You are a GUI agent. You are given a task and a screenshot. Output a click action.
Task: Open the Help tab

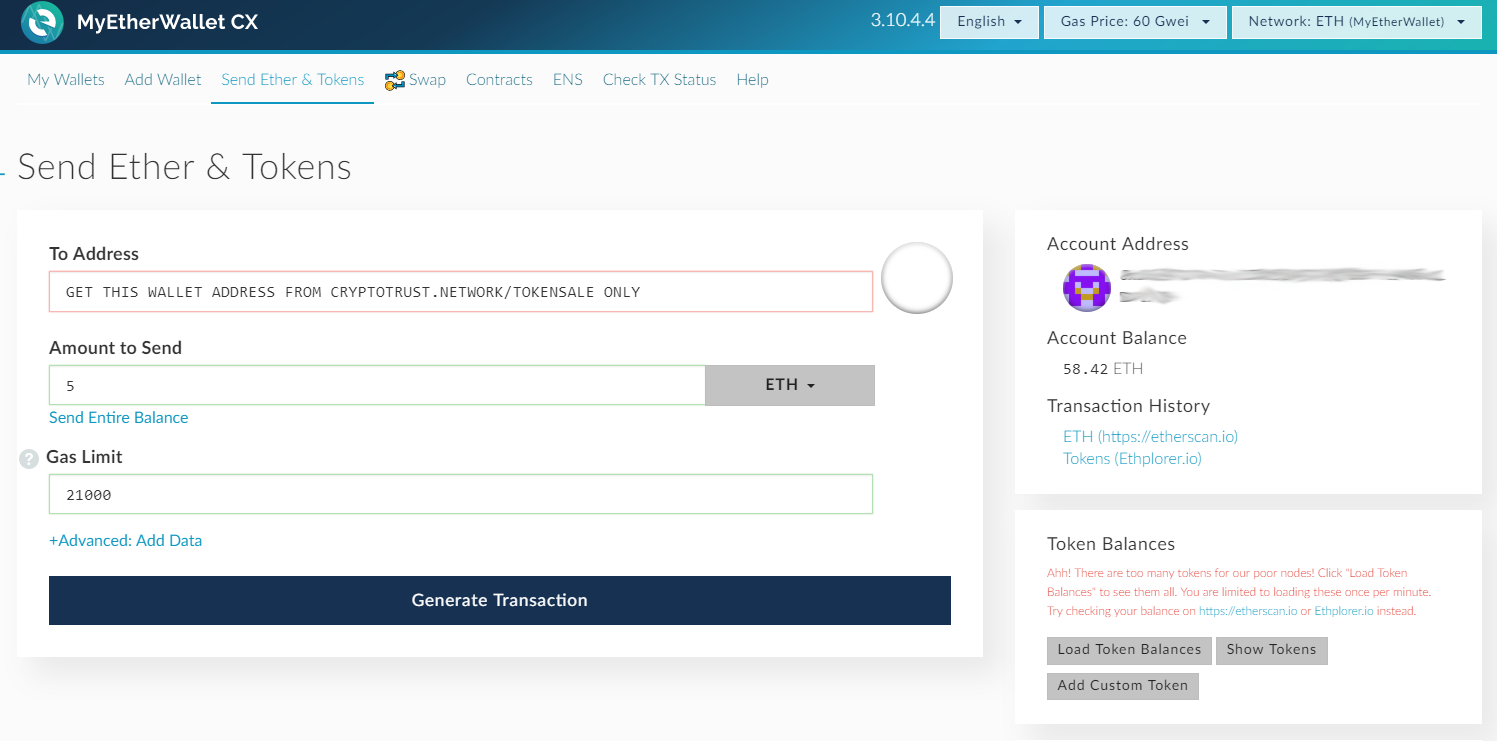tap(752, 80)
